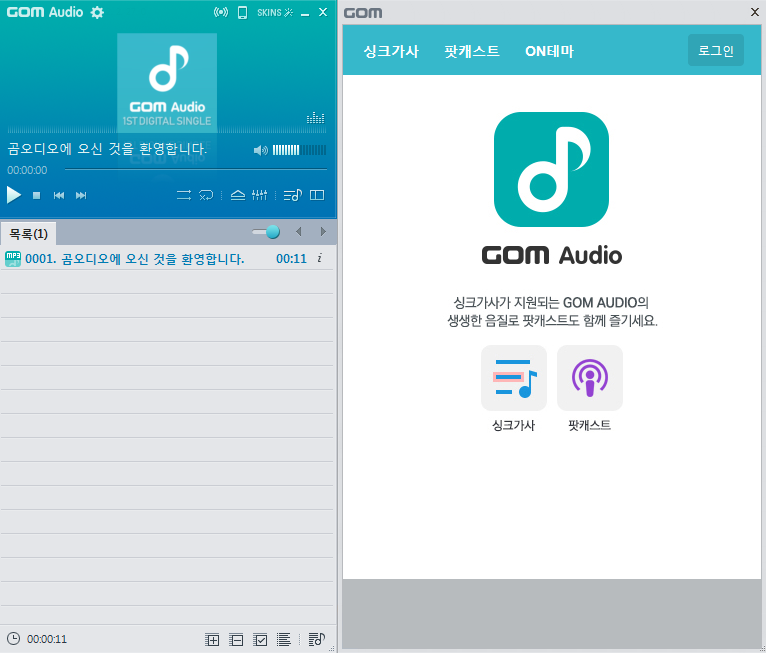Open the mobile device icon
The width and height of the screenshot is (766, 653).
pos(242,12)
